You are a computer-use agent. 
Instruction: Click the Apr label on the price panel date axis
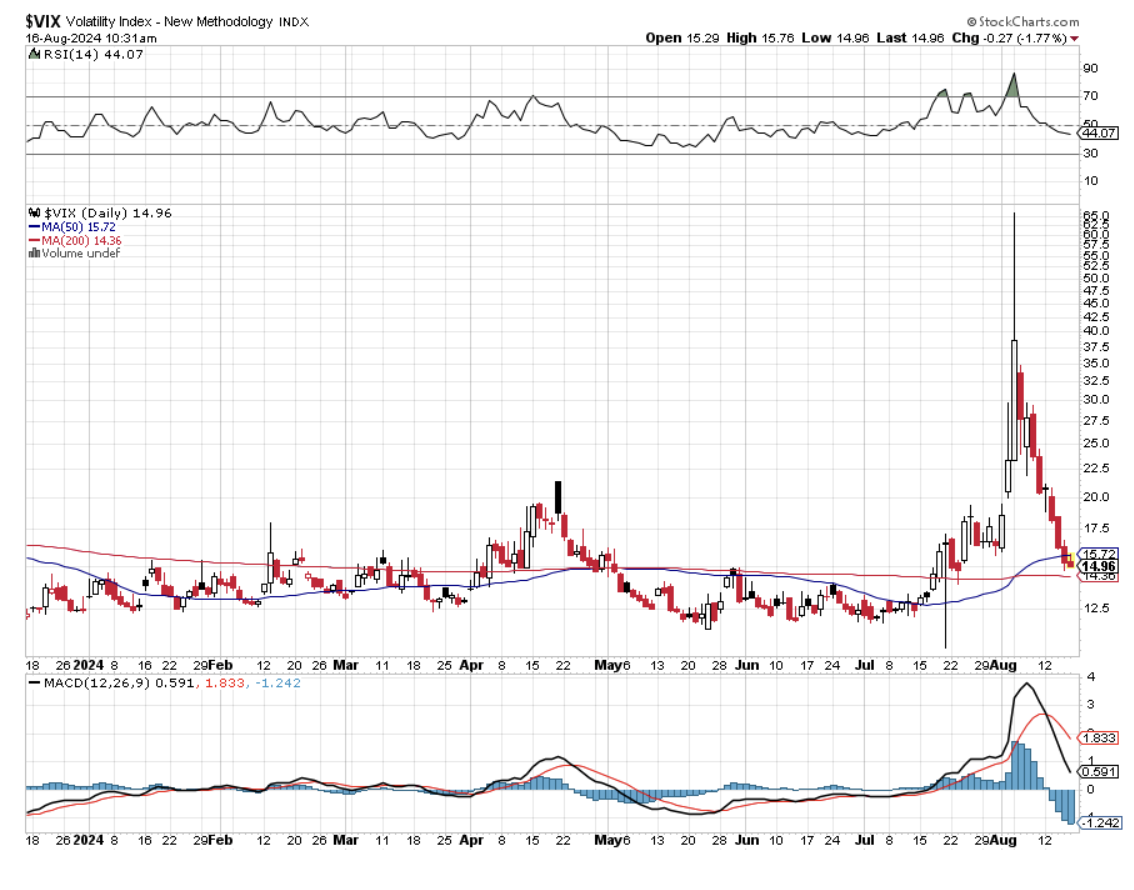pyautogui.click(x=472, y=665)
